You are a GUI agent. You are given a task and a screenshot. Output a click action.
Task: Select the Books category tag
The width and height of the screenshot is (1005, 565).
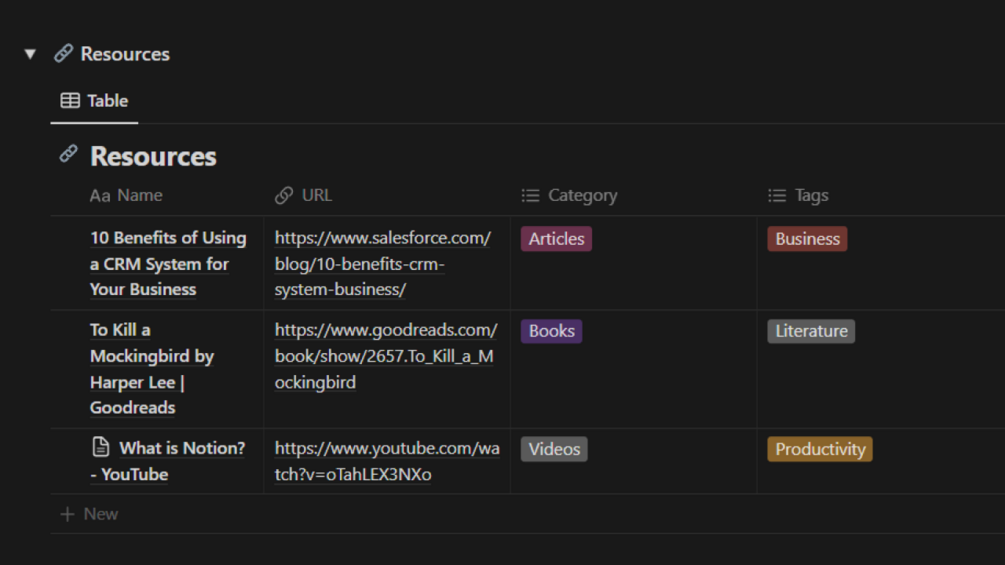point(551,331)
